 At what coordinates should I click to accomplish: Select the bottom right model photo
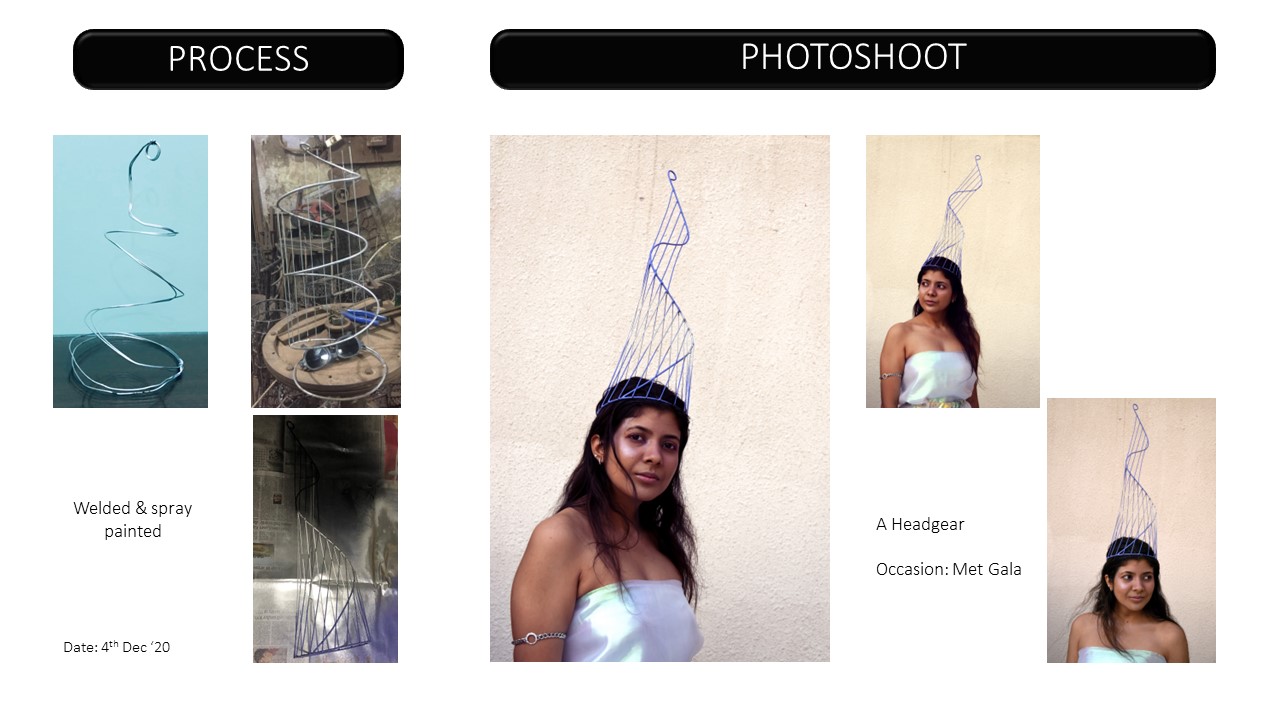pos(1131,530)
